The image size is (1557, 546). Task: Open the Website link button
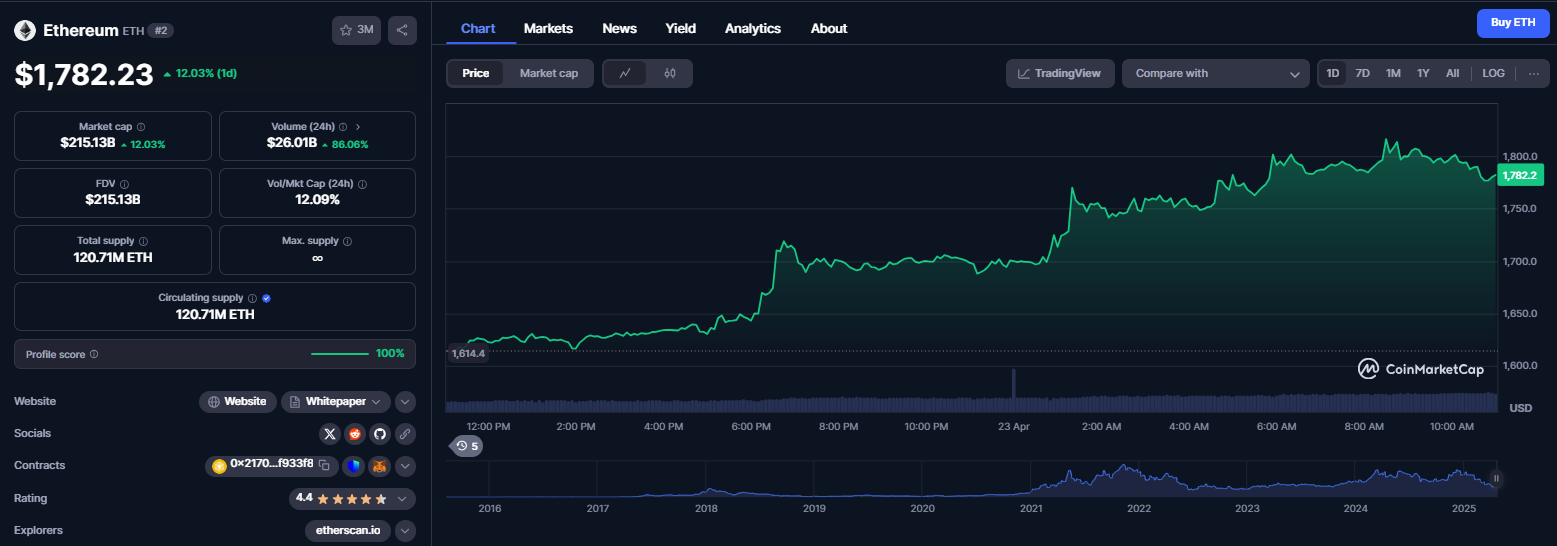click(238, 402)
